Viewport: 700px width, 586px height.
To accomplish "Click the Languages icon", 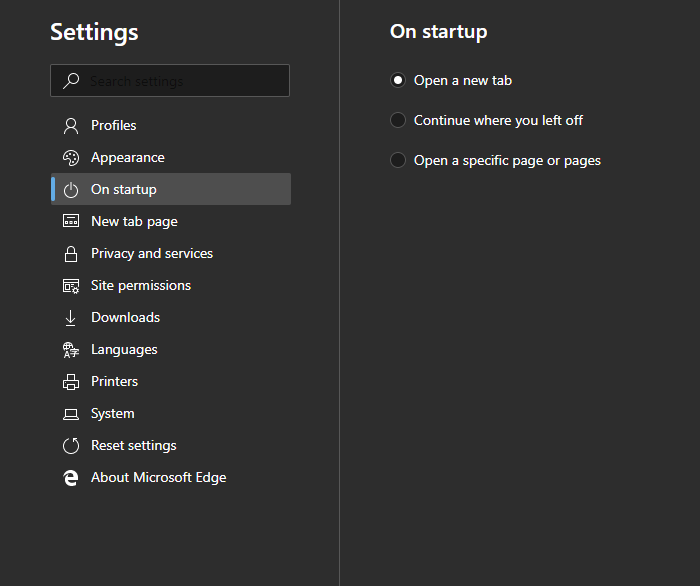I will click(71, 349).
